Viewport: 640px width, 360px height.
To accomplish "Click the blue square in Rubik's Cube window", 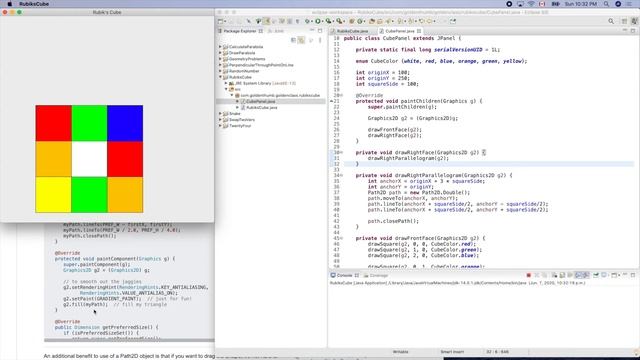I will [x=125, y=123].
